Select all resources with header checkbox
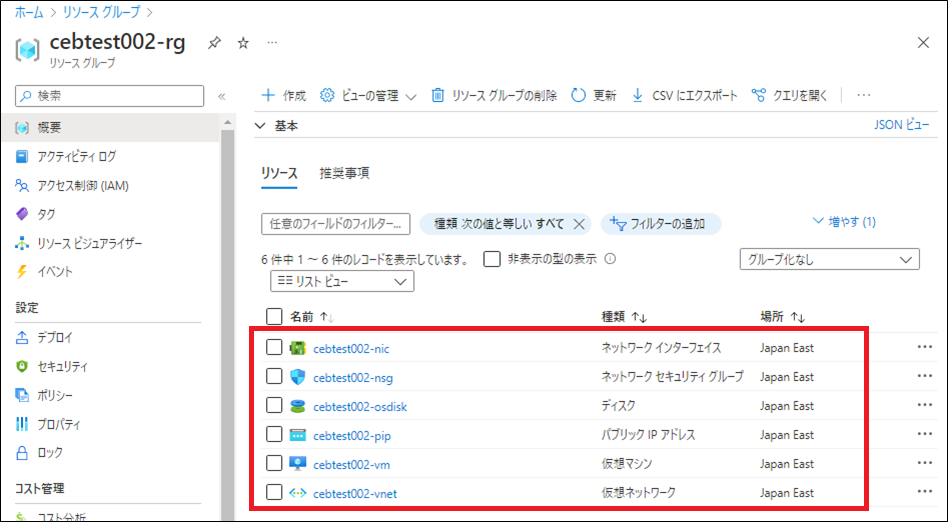The width and height of the screenshot is (948, 522). 275,317
